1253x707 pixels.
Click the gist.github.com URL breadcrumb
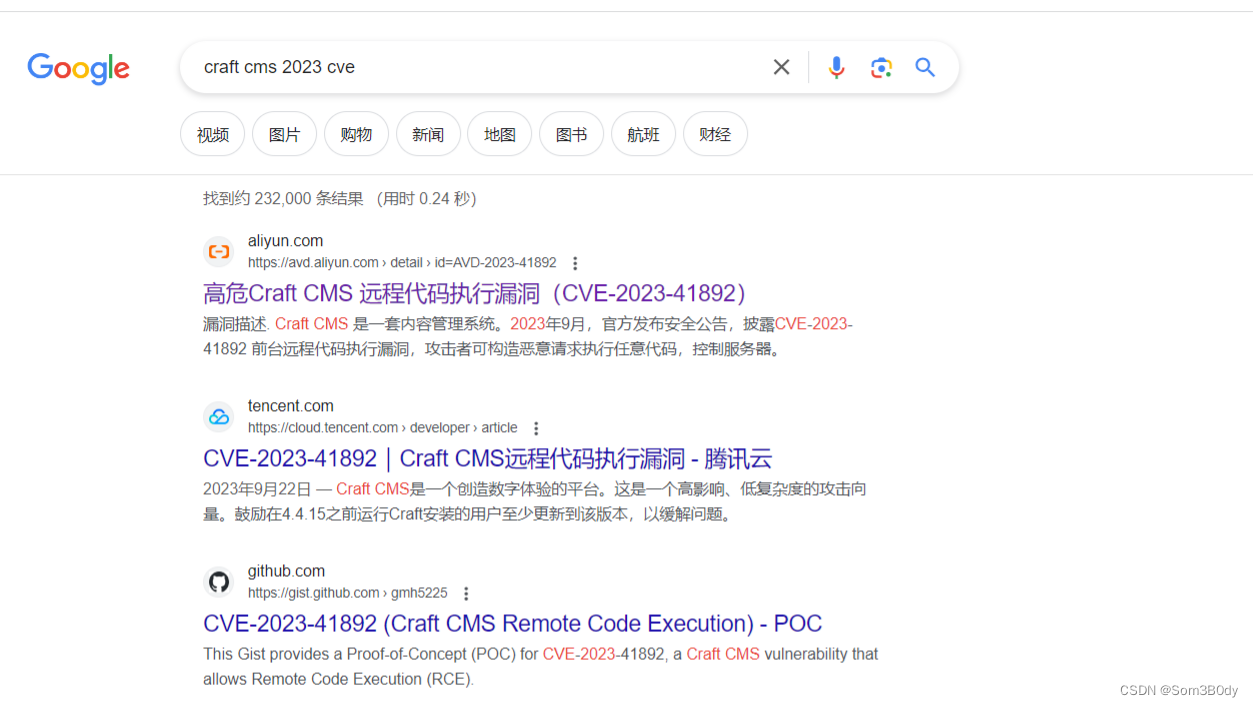(x=348, y=593)
